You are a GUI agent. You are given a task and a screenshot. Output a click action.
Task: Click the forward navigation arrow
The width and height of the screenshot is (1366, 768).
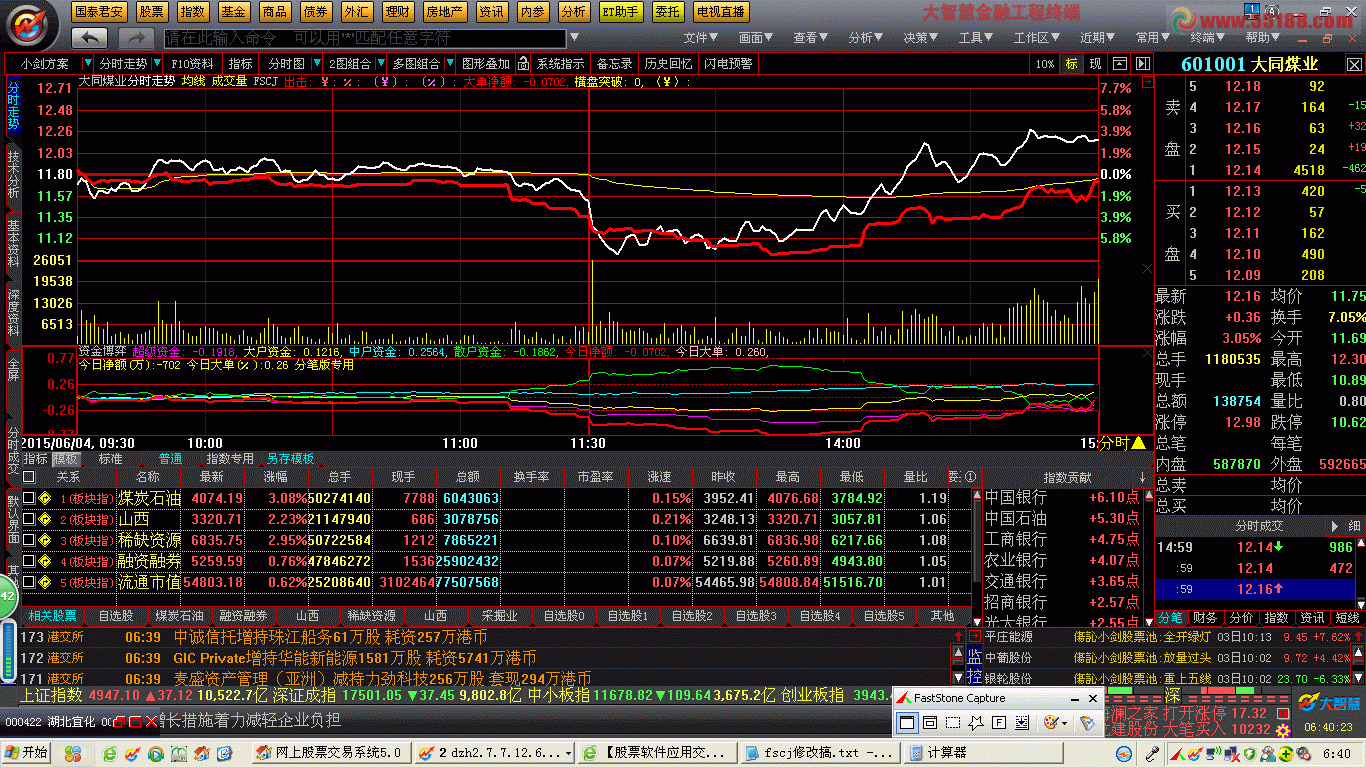[x=136, y=37]
